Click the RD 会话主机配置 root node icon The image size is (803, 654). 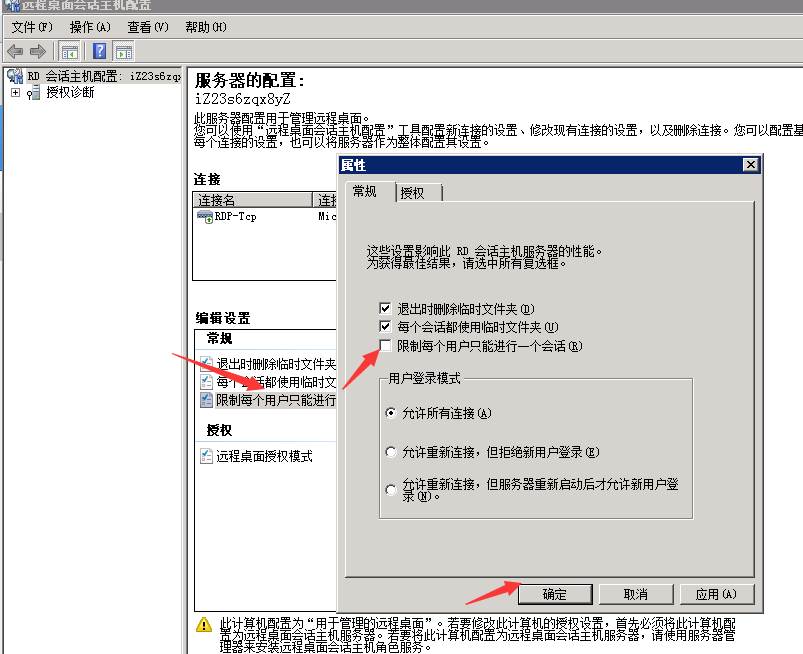click(x=14, y=76)
